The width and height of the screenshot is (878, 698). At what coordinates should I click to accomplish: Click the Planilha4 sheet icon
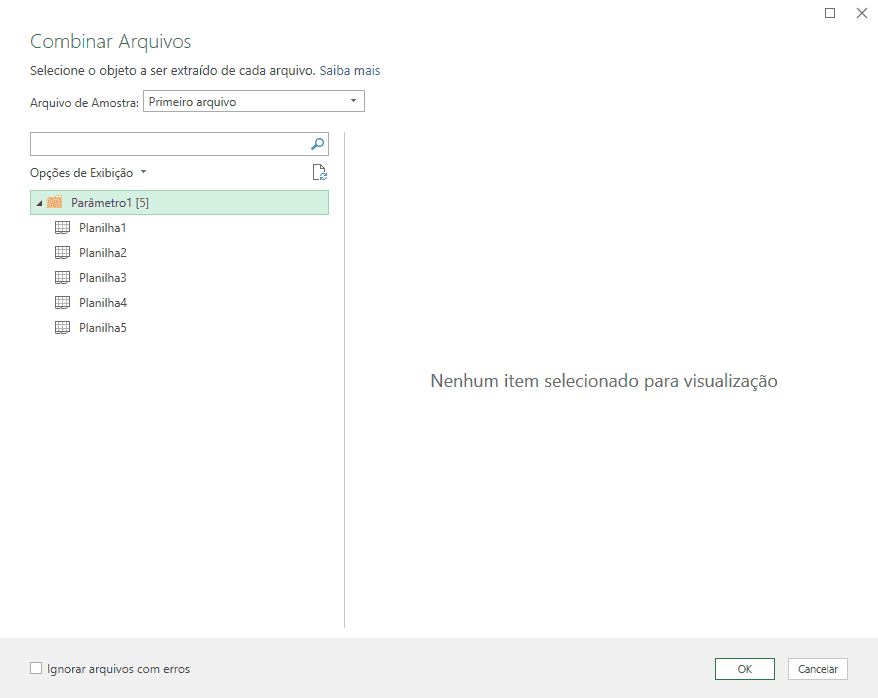tap(62, 303)
